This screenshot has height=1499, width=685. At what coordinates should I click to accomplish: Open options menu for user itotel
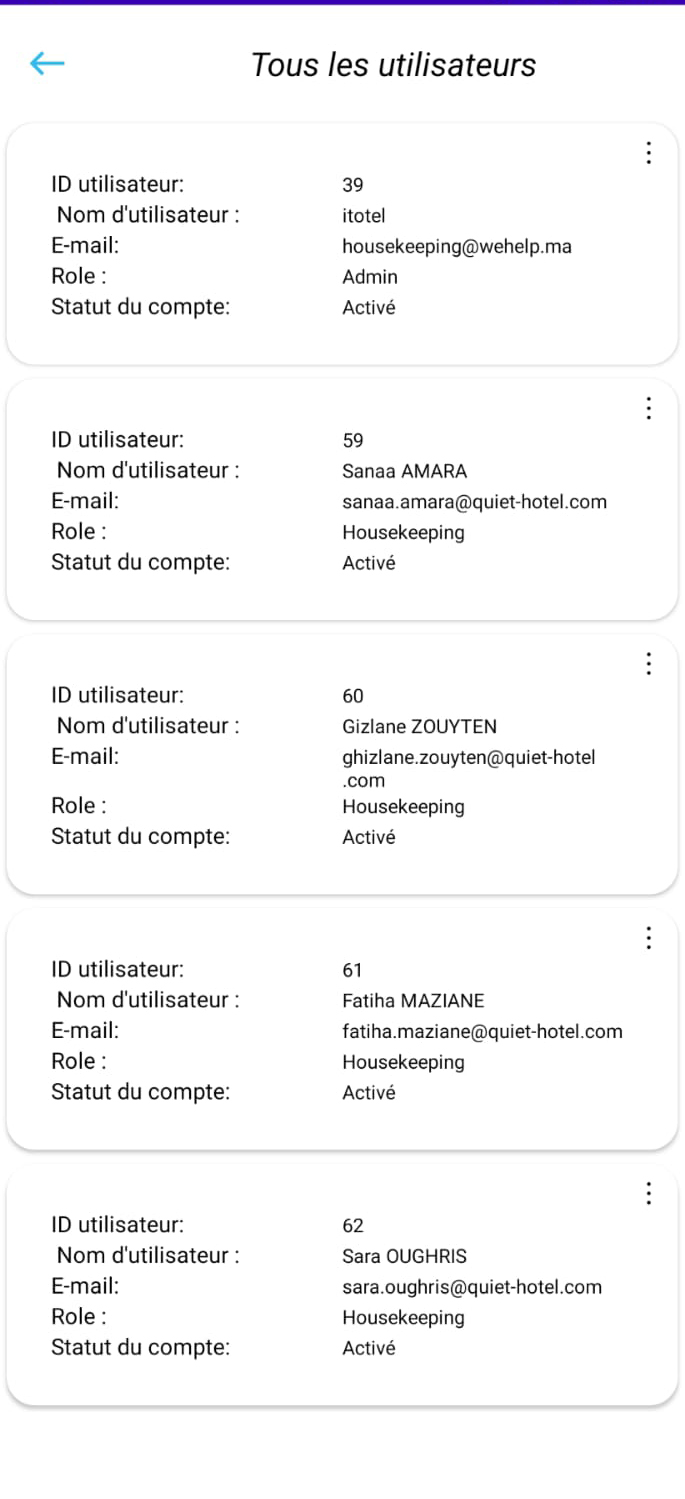[x=649, y=153]
